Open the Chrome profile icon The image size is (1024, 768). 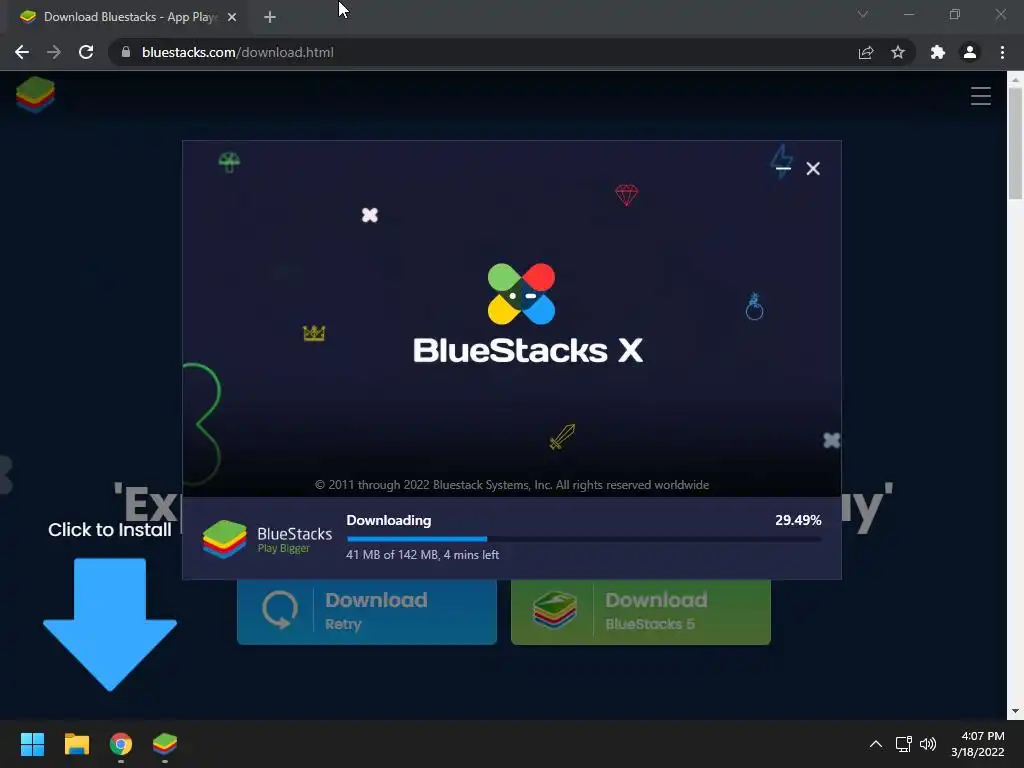[x=970, y=52]
